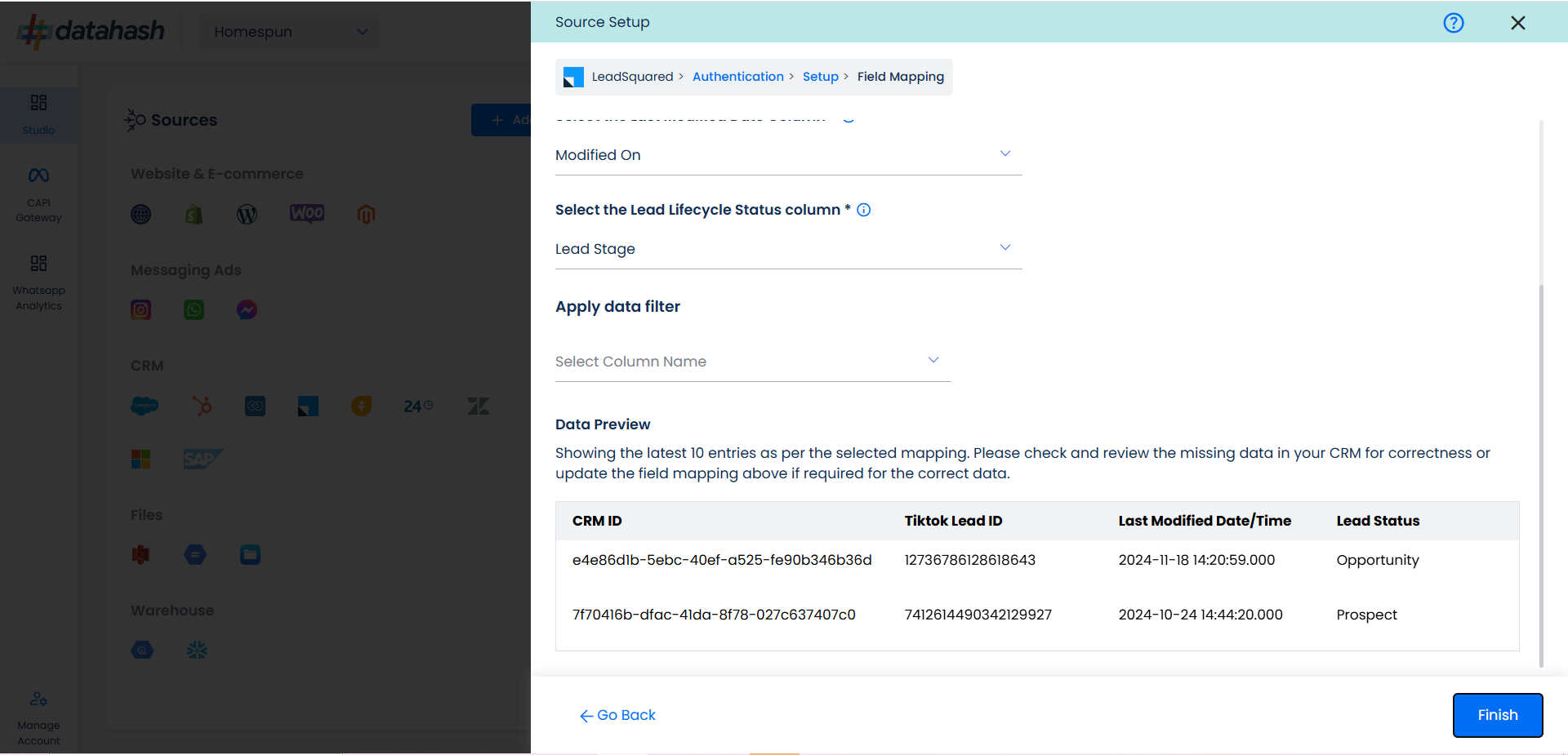The width and height of the screenshot is (1568, 755).
Task: Select the LeadSquared CRM icon
Action: click(x=308, y=406)
